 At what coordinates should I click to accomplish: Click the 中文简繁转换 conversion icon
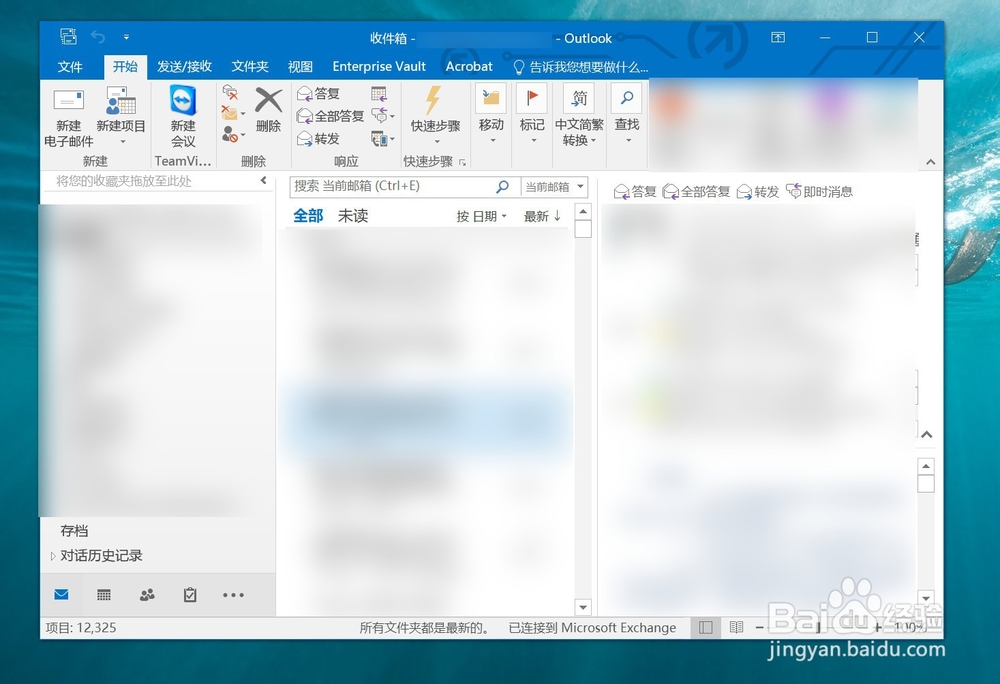point(579,99)
